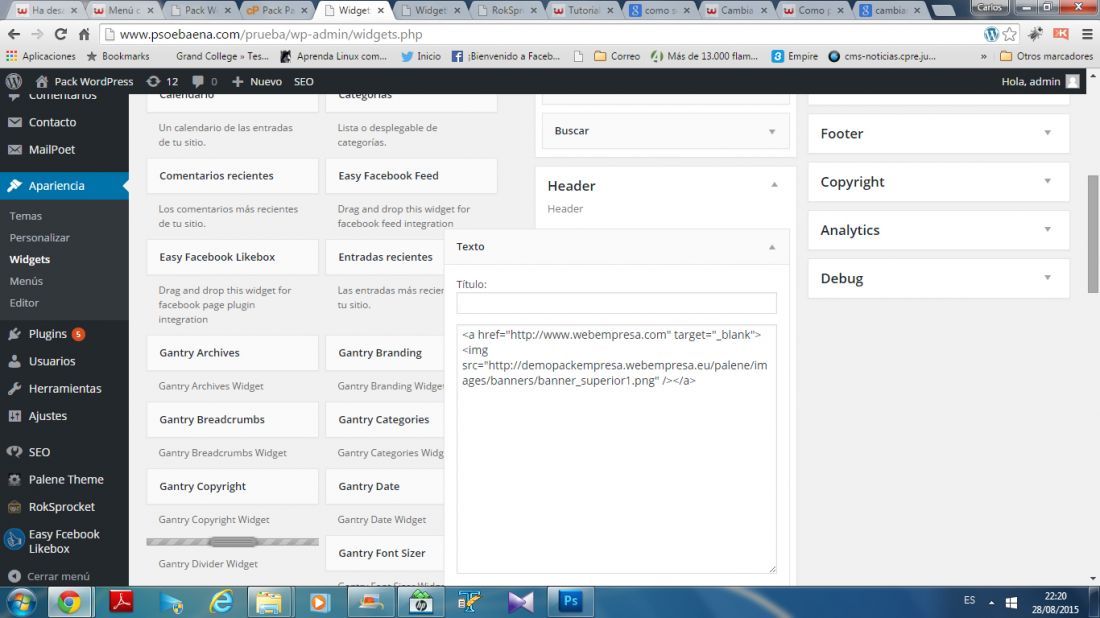Switch to the Tutorial browser tab
The image size is (1100, 618).
[x=584, y=11]
